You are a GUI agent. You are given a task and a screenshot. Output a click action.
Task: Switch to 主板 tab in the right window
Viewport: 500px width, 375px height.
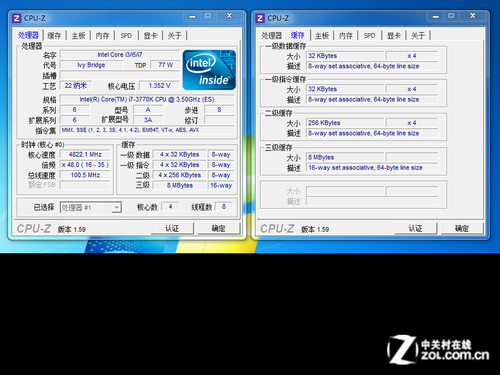coord(322,36)
